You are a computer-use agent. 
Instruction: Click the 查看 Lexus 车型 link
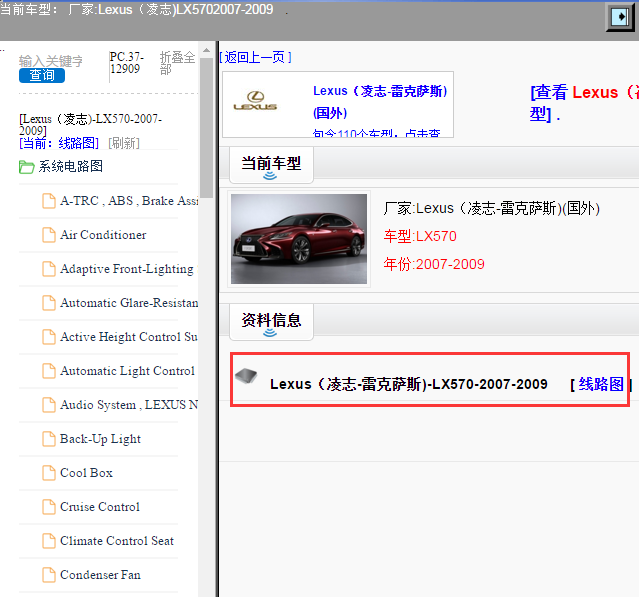(584, 104)
